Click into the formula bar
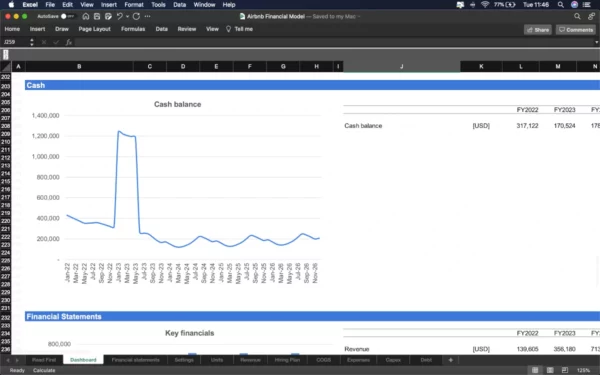This screenshot has width=600, height=375. click(x=333, y=42)
